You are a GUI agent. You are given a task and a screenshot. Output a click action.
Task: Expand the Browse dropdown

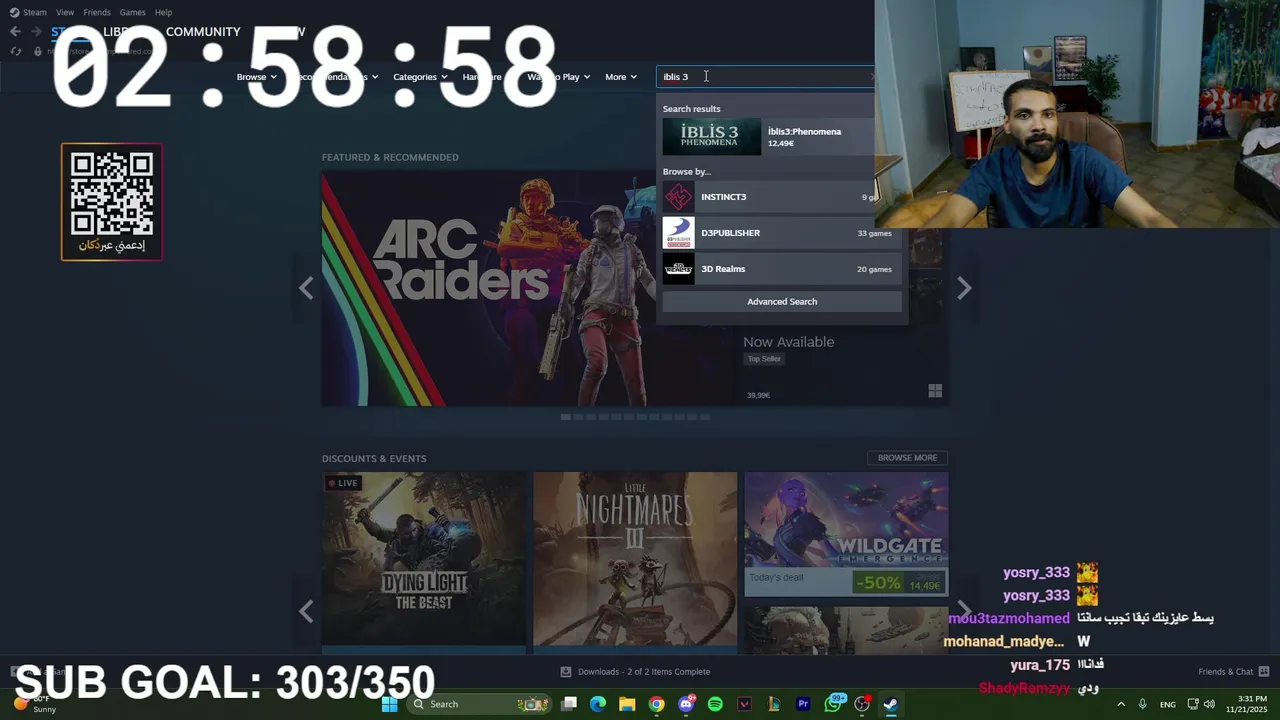tap(257, 77)
